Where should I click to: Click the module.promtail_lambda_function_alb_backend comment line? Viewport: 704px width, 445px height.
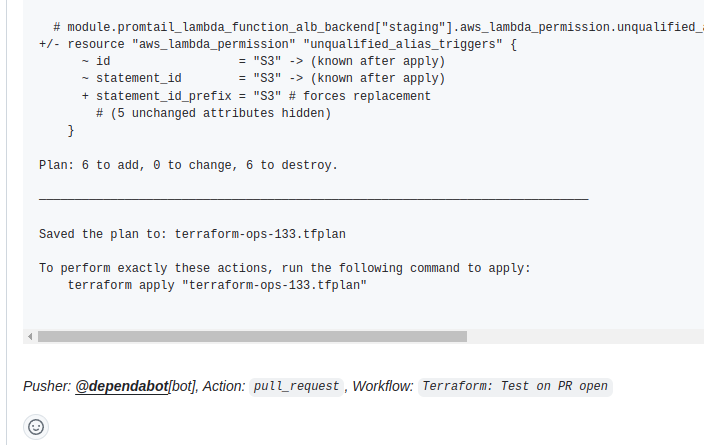pyautogui.click(x=378, y=27)
